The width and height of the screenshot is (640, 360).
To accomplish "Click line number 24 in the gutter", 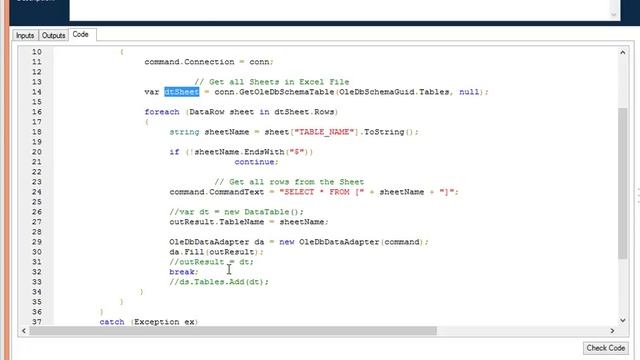I will point(37,192).
